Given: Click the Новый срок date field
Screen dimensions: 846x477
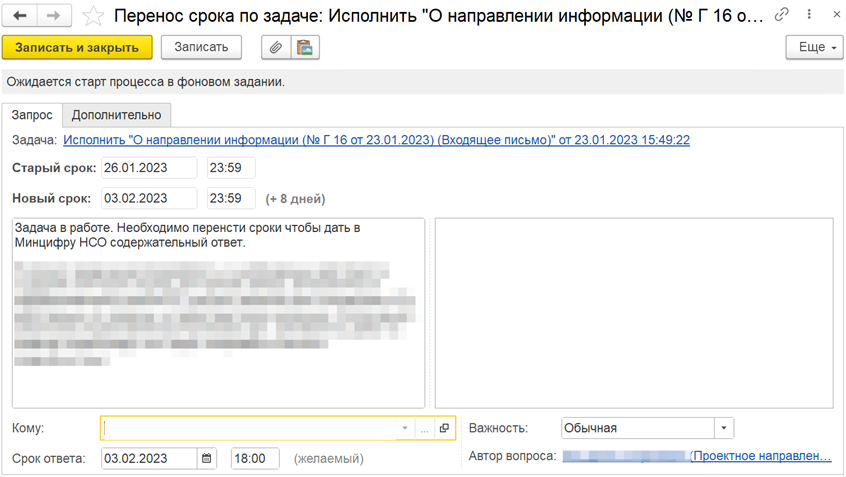Looking at the screenshot, I should tap(148, 198).
